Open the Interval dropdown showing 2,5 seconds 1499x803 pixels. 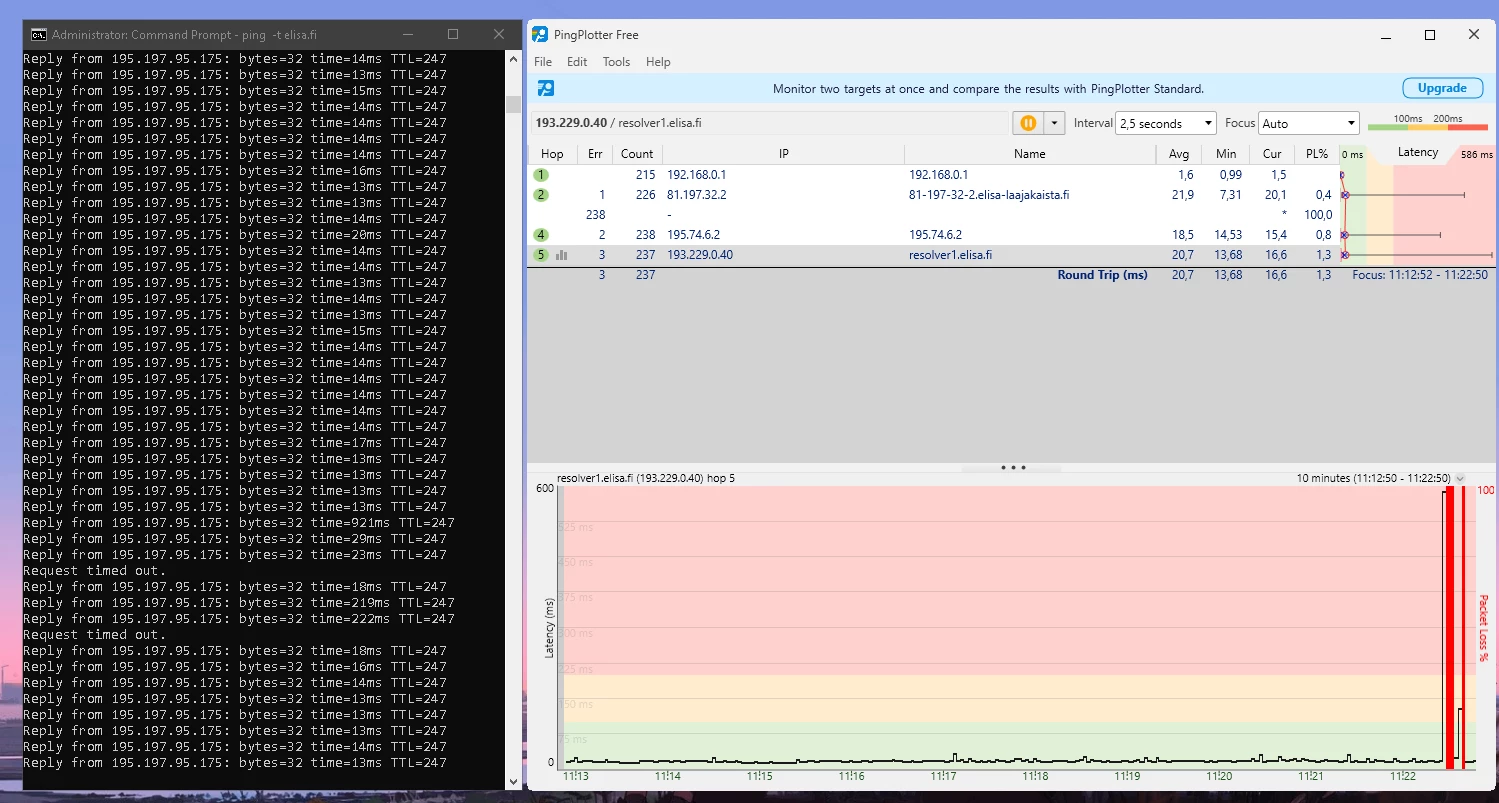[1165, 123]
